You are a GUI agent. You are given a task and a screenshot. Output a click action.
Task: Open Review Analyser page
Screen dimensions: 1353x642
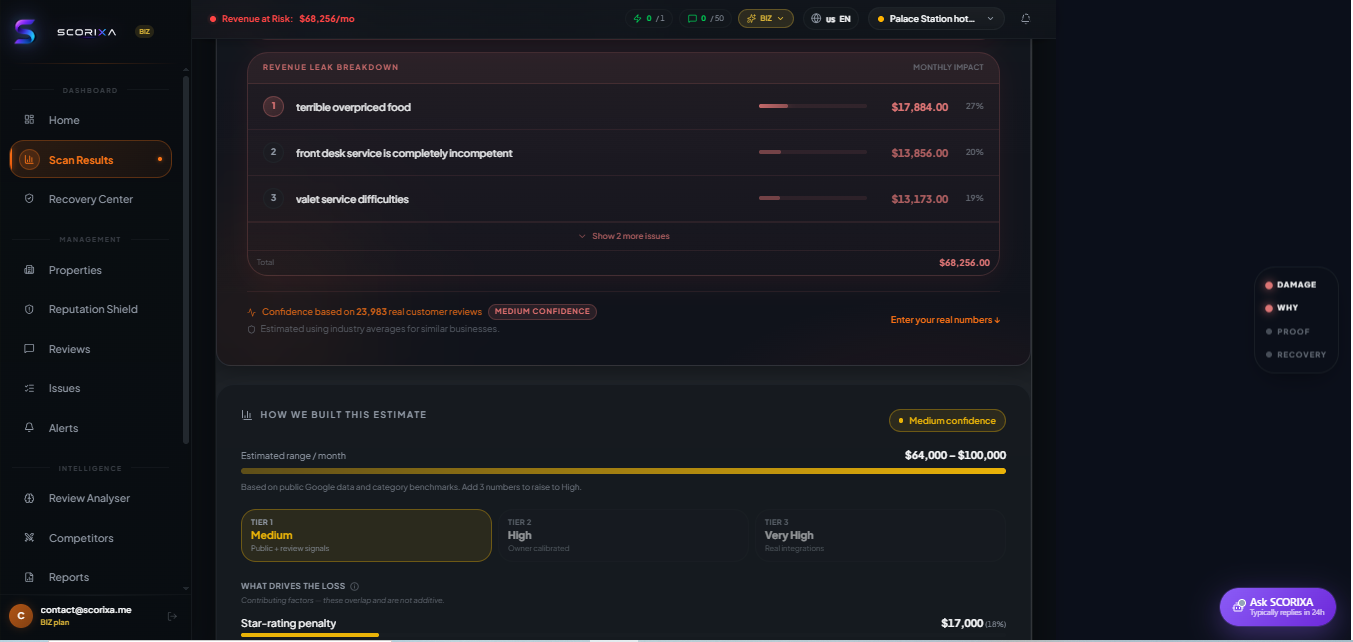point(91,498)
